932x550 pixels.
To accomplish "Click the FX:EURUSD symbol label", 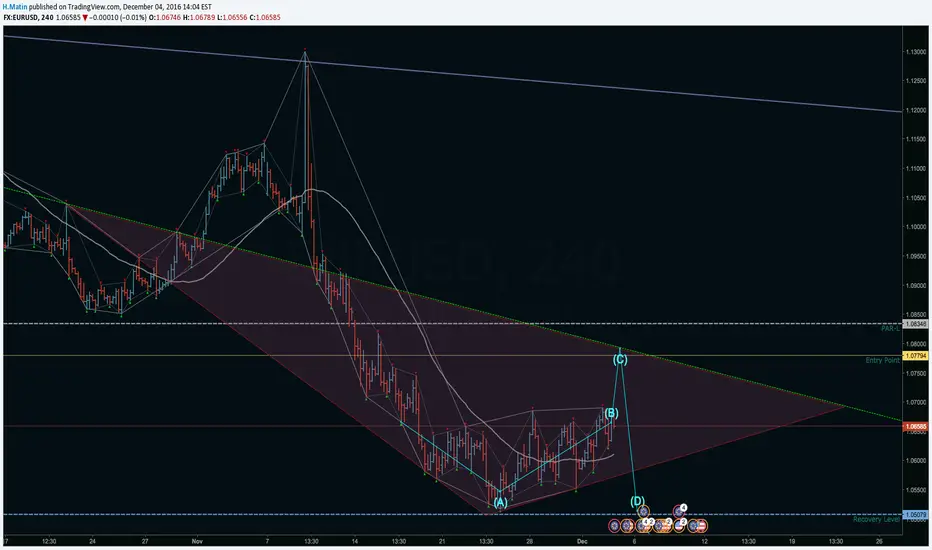I will point(21,17).
